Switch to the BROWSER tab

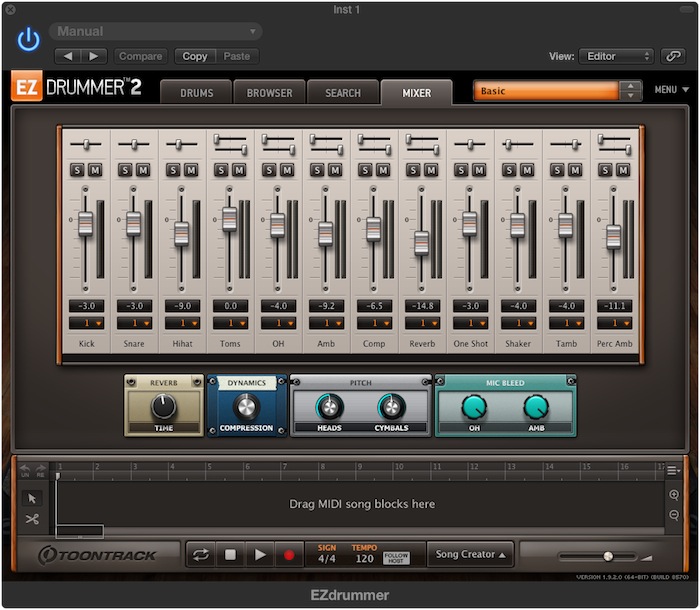pos(270,93)
